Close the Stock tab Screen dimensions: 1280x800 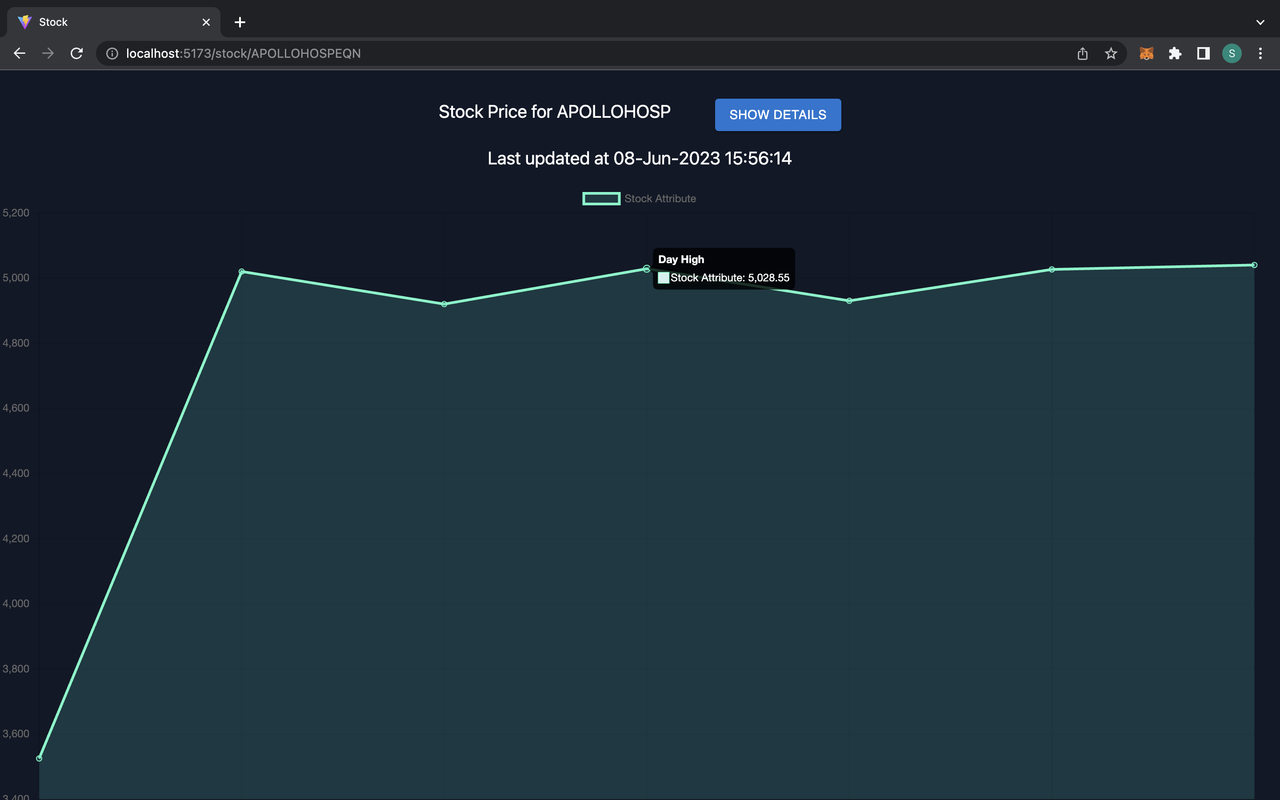coord(206,22)
